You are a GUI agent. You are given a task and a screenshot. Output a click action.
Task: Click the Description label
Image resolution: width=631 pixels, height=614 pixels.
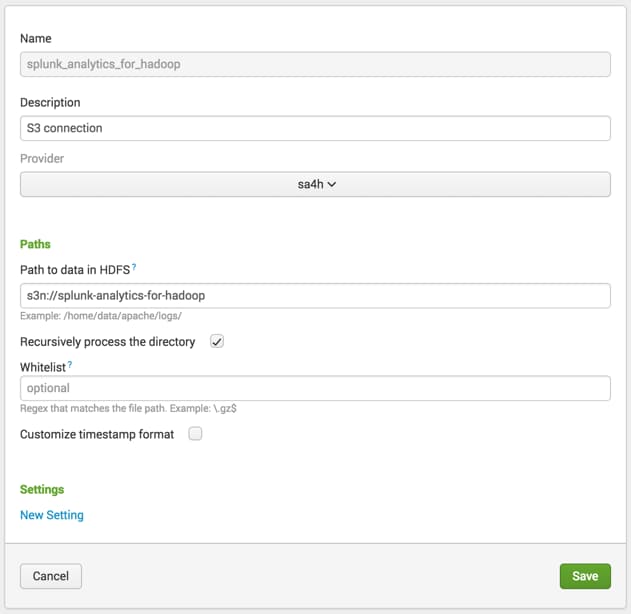(50, 102)
